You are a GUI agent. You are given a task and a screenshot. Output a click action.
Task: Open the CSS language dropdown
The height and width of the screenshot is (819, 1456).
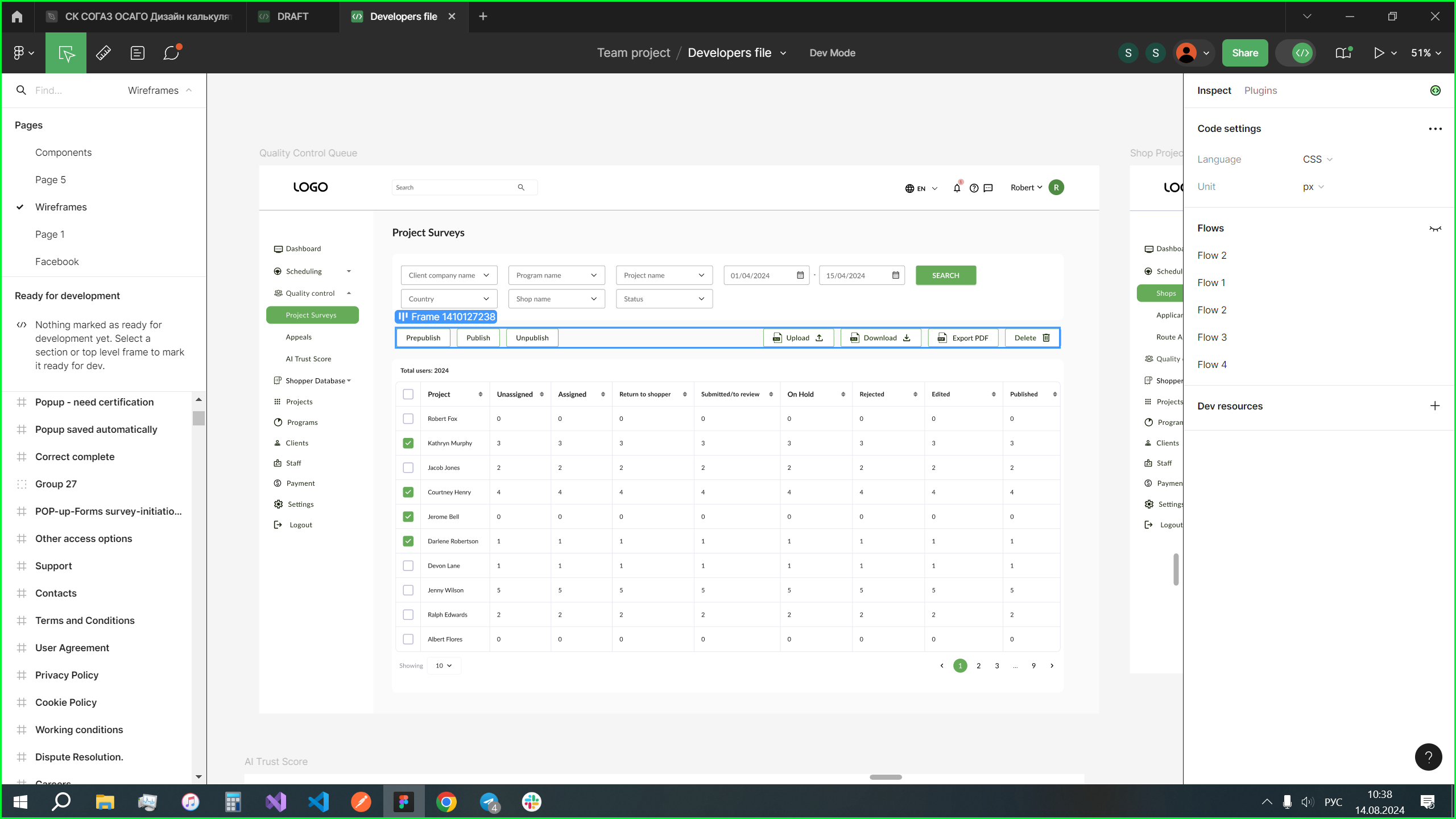pyautogui.click(x=1317, y=159)
